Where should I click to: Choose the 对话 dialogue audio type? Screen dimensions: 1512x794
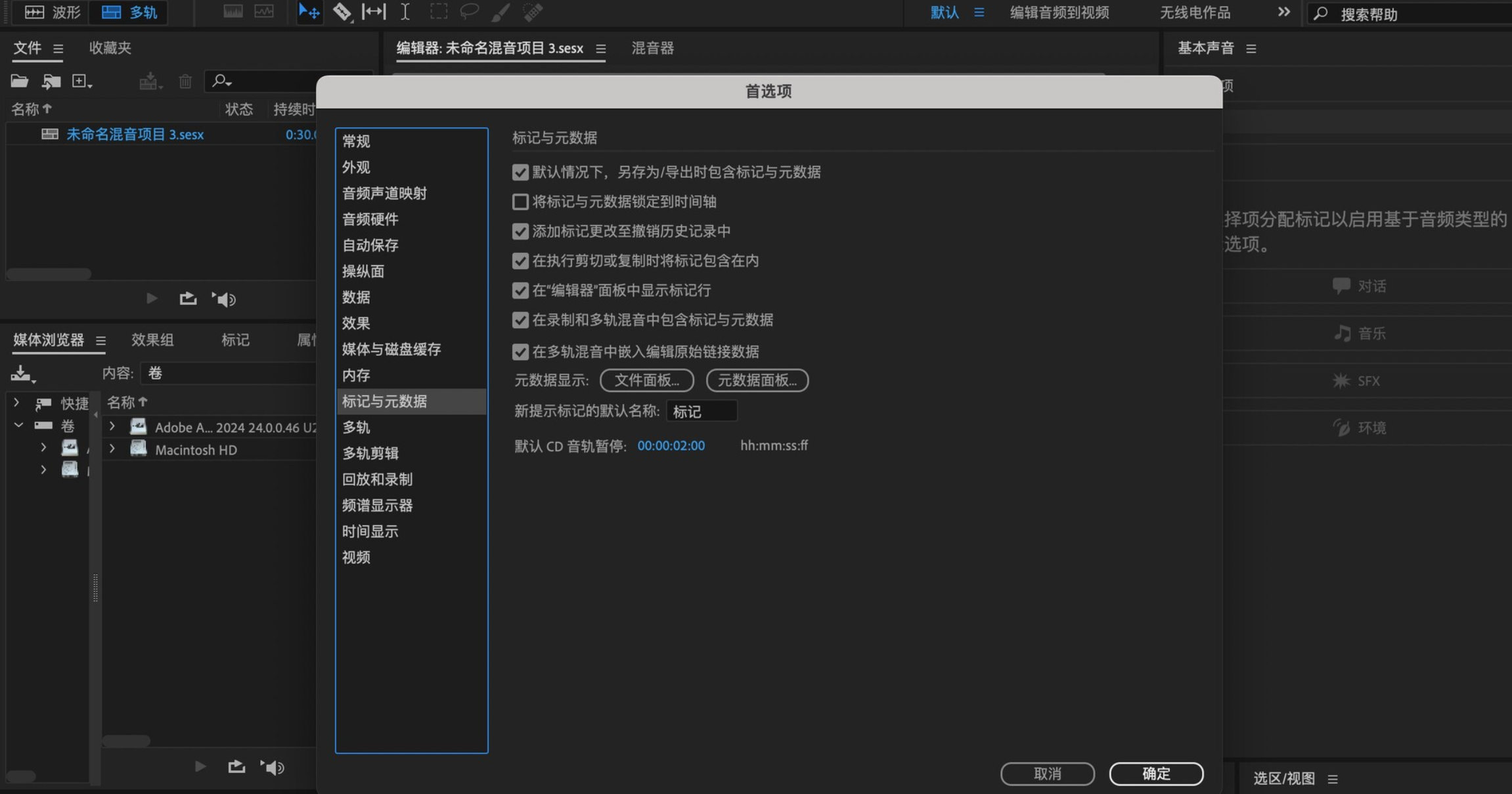[1359, 286]
